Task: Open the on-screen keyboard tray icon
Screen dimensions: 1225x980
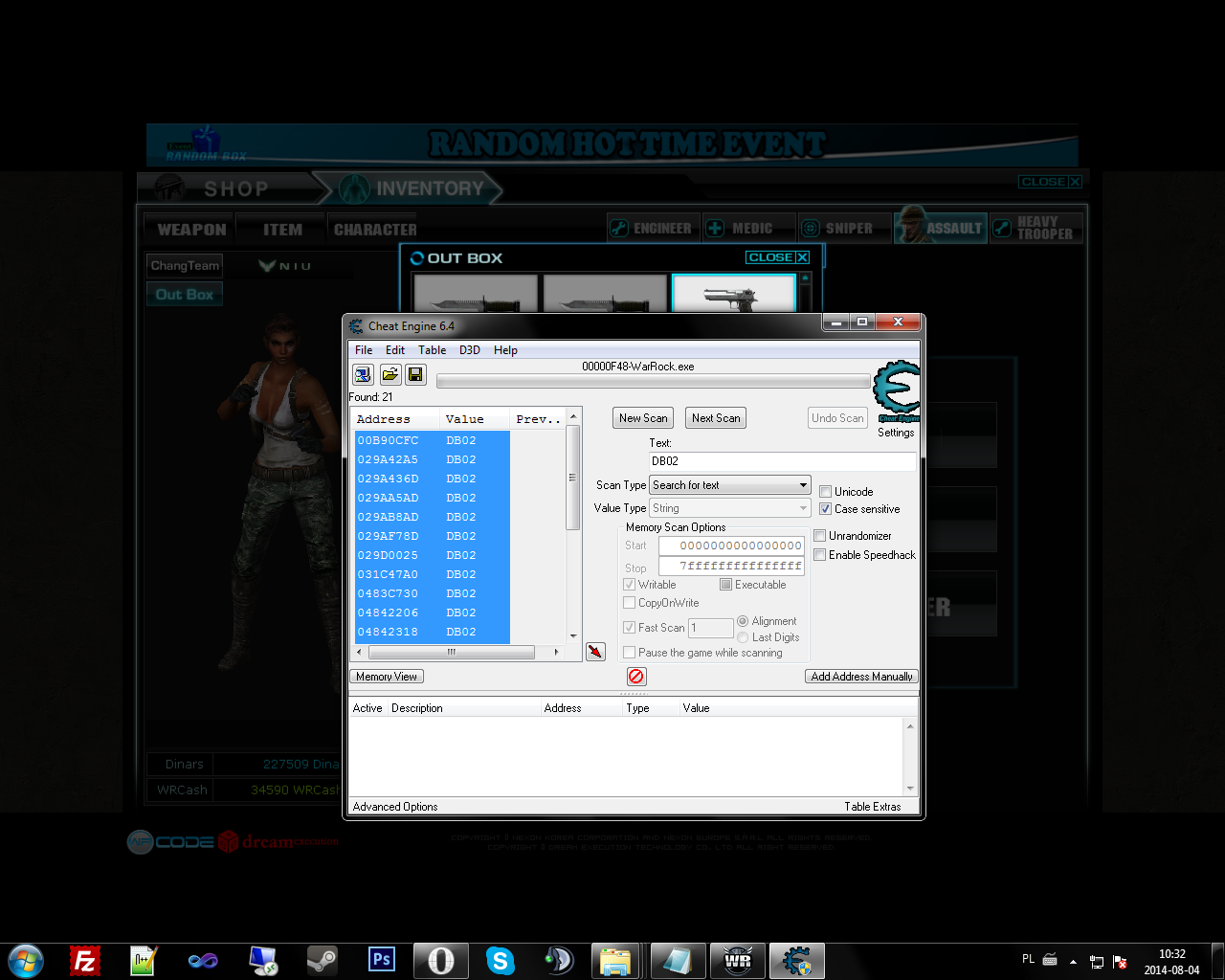Action: click(x=1050, y=960)
